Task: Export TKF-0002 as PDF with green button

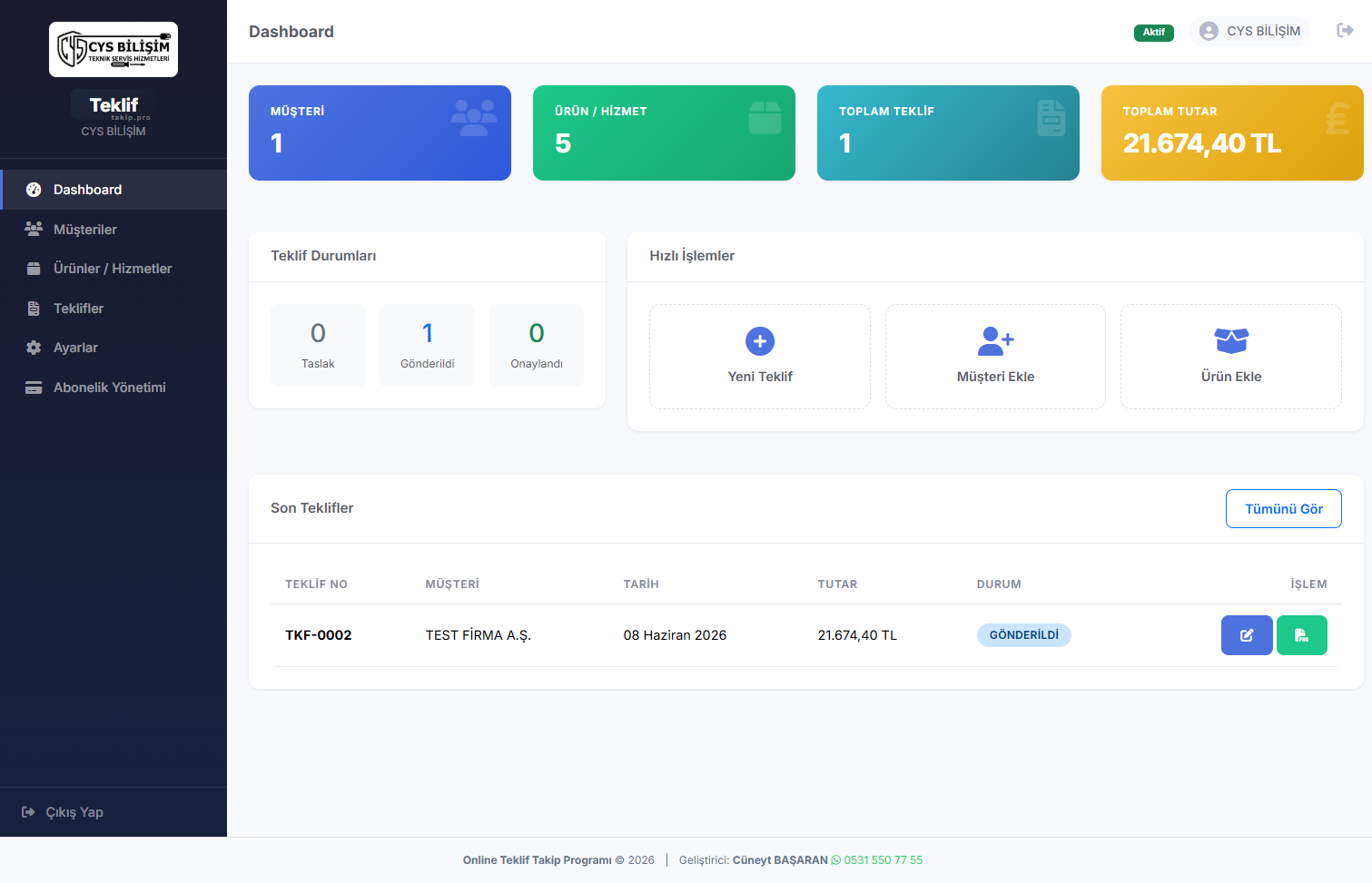Action: pos(1302,635)
